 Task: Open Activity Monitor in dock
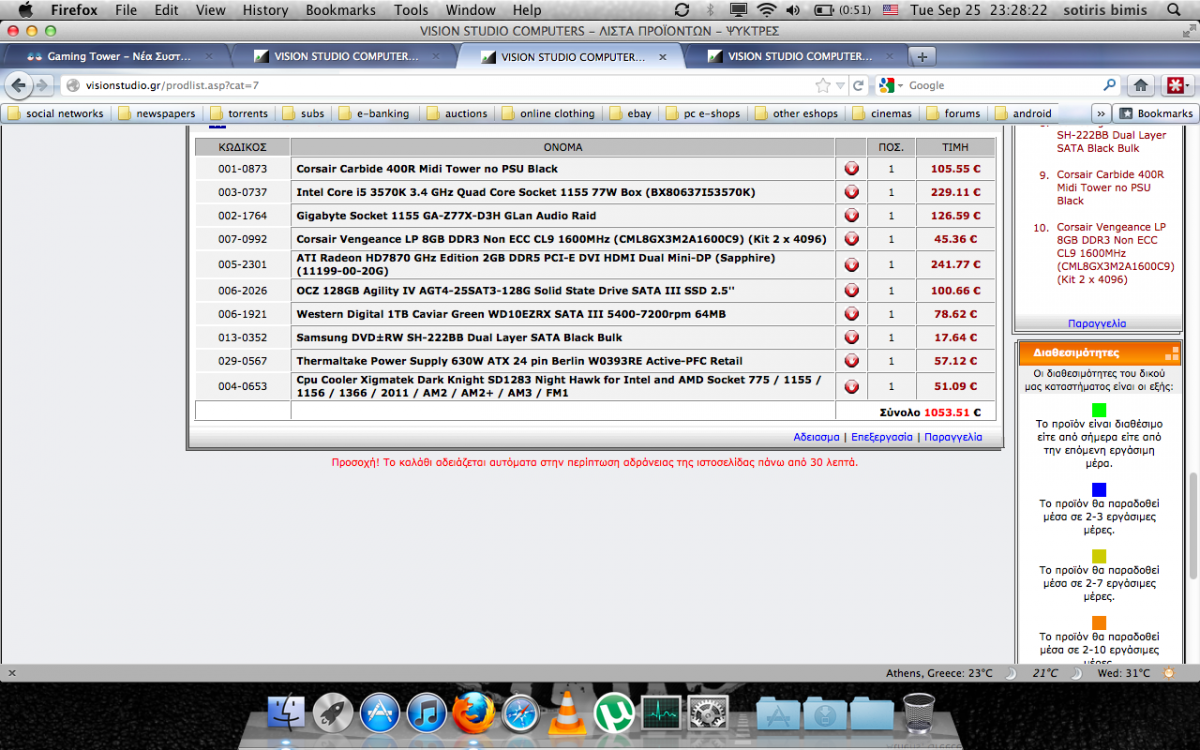tap(661, 713)
